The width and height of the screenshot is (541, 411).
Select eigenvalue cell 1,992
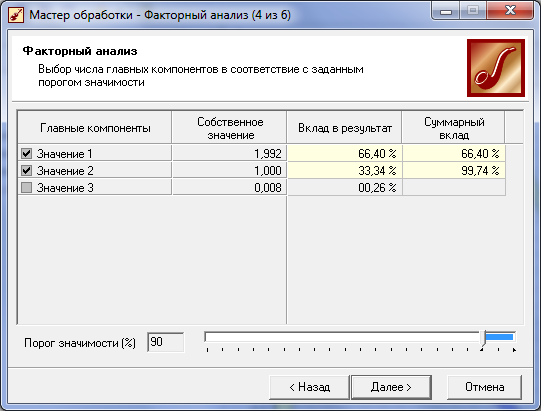(x=229, y=154)
